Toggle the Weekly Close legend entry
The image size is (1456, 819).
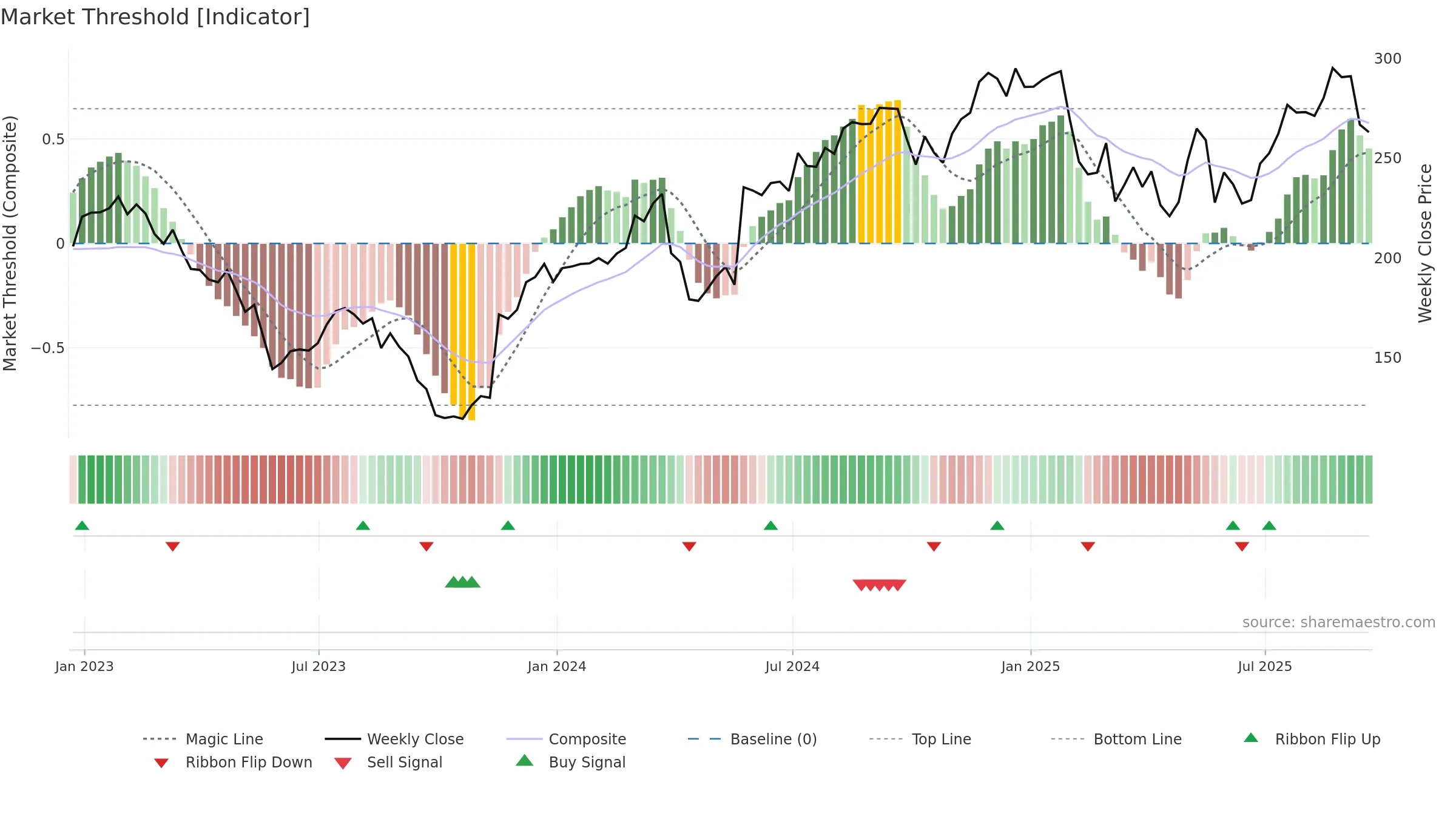pyautogui.click(x=394, y=739)
